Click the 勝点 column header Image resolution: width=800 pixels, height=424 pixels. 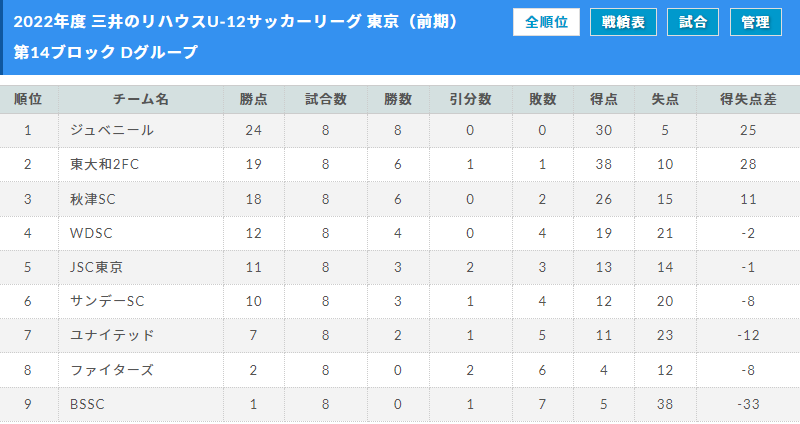click(254, 99)
